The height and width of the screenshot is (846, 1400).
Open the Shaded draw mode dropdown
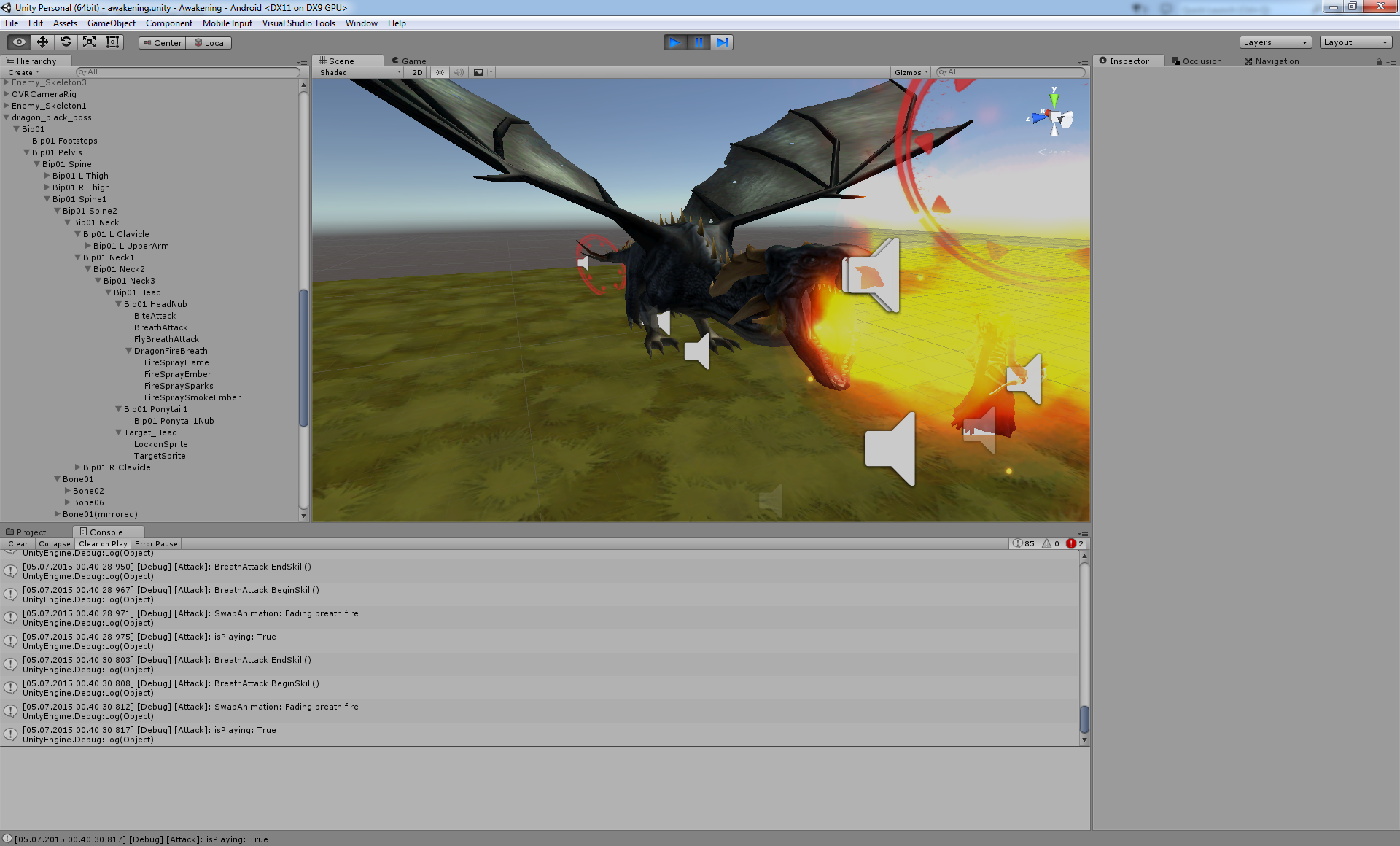coord(360,72)
